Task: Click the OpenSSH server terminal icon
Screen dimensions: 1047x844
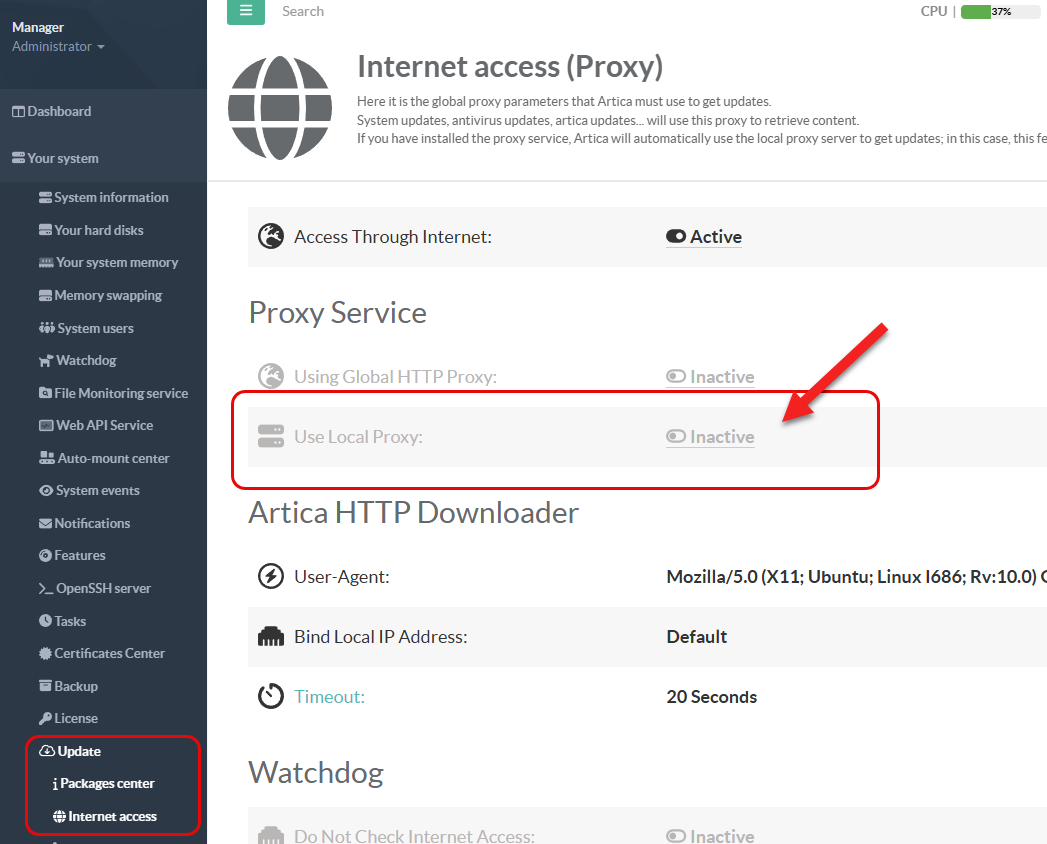Action: [45, 589]
